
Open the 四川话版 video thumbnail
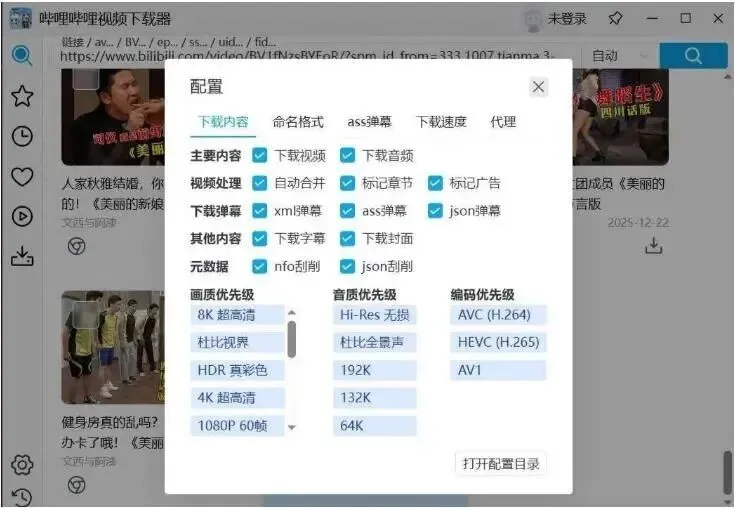tap(621, 117)
